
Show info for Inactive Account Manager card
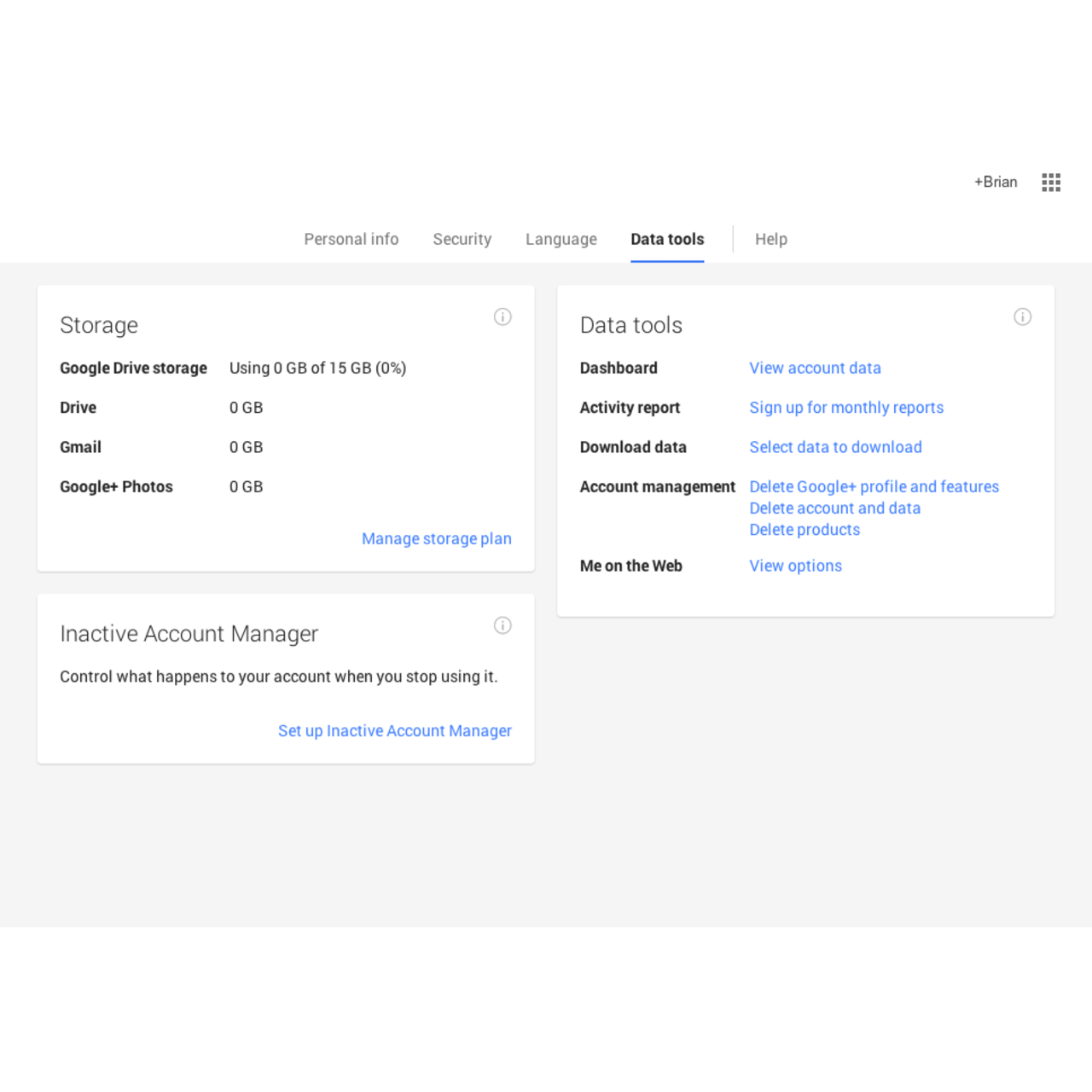click(502, 626)
